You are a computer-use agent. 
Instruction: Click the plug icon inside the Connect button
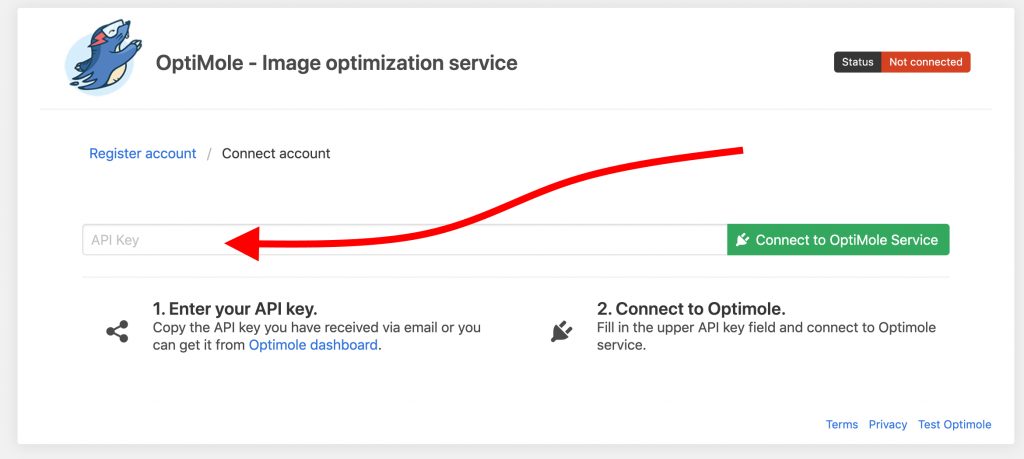(x=742, y=240)
